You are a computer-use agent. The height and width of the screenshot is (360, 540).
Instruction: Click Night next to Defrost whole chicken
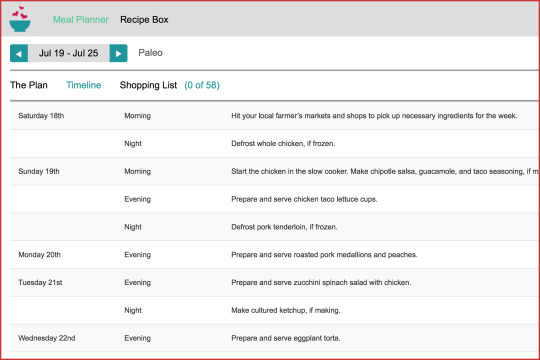pos(133,144)
